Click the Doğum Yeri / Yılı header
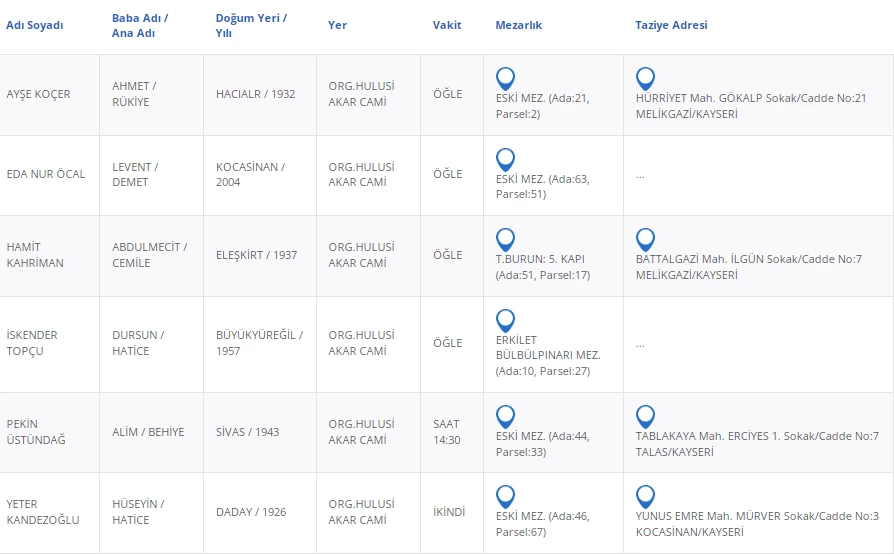Viewport: 894px width, 555px height. tap(251, 25)
